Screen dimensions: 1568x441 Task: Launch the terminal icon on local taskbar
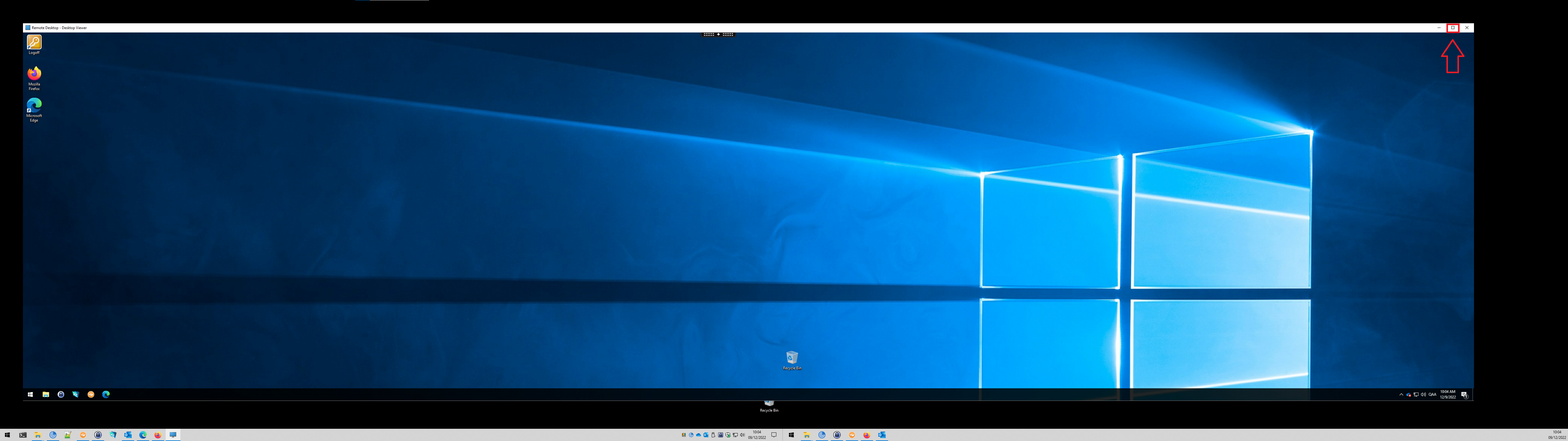click(x=23, y=435)
